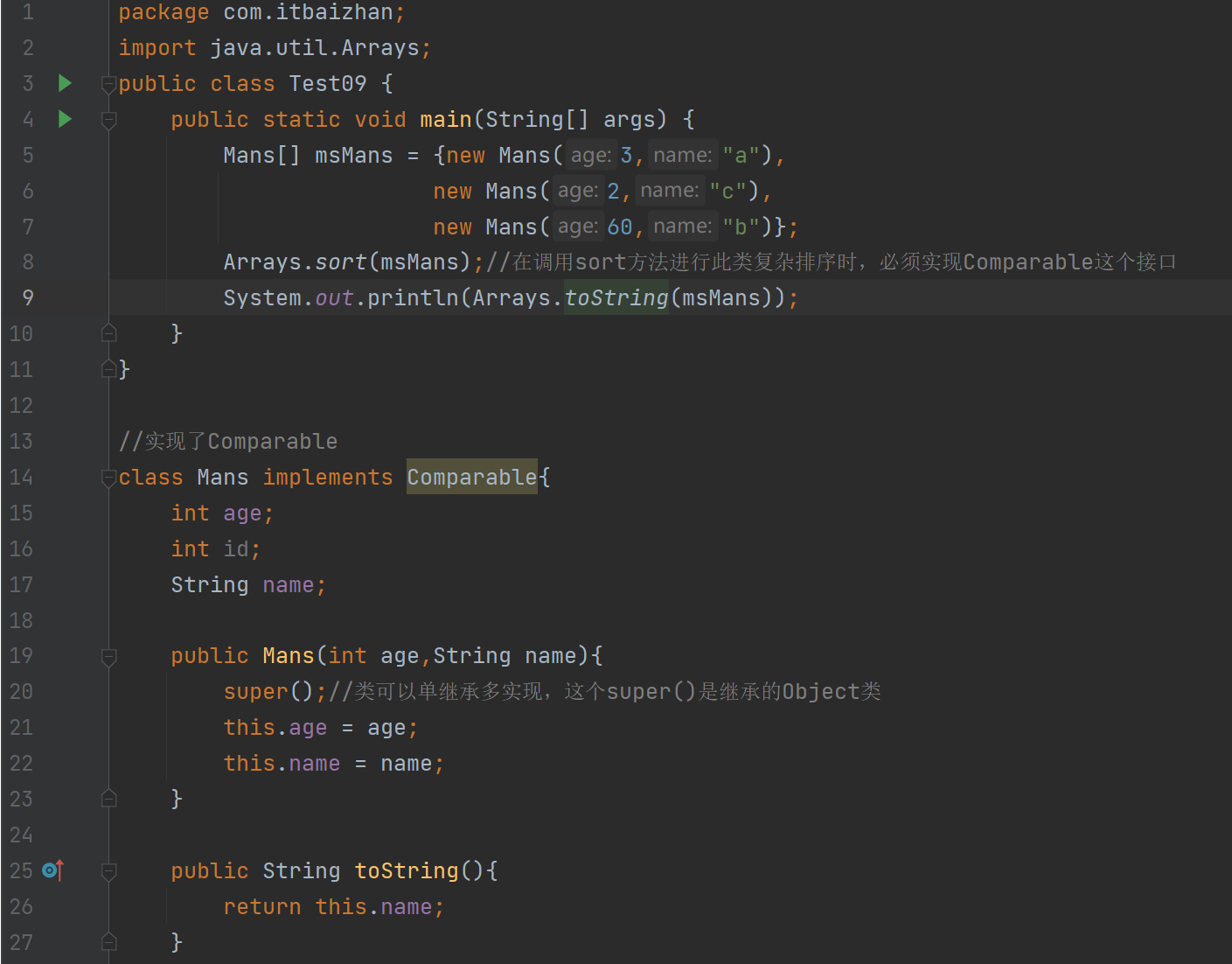Click the sort method call on line 8

(341, 262)
